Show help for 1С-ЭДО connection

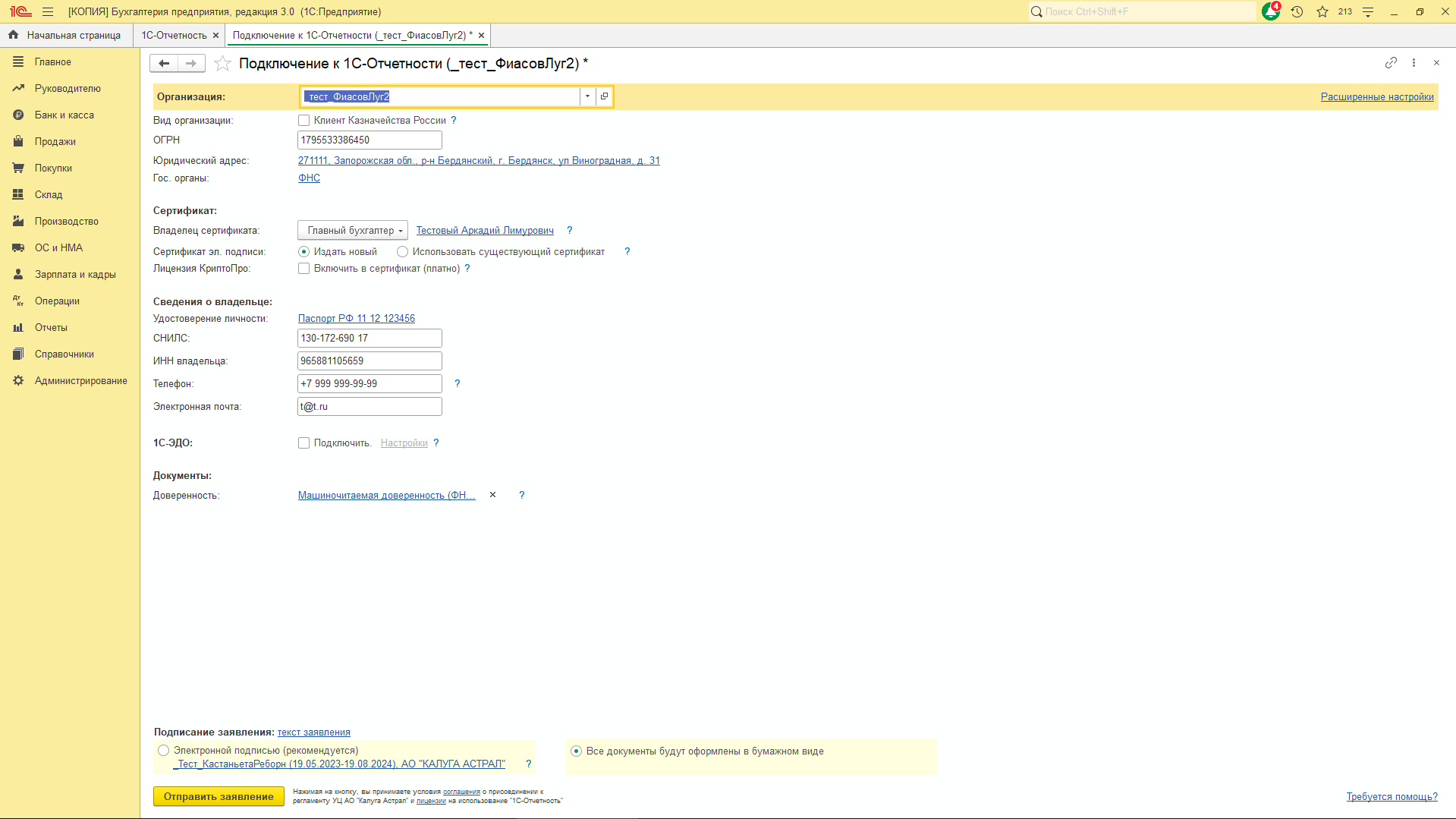(436, 443)
